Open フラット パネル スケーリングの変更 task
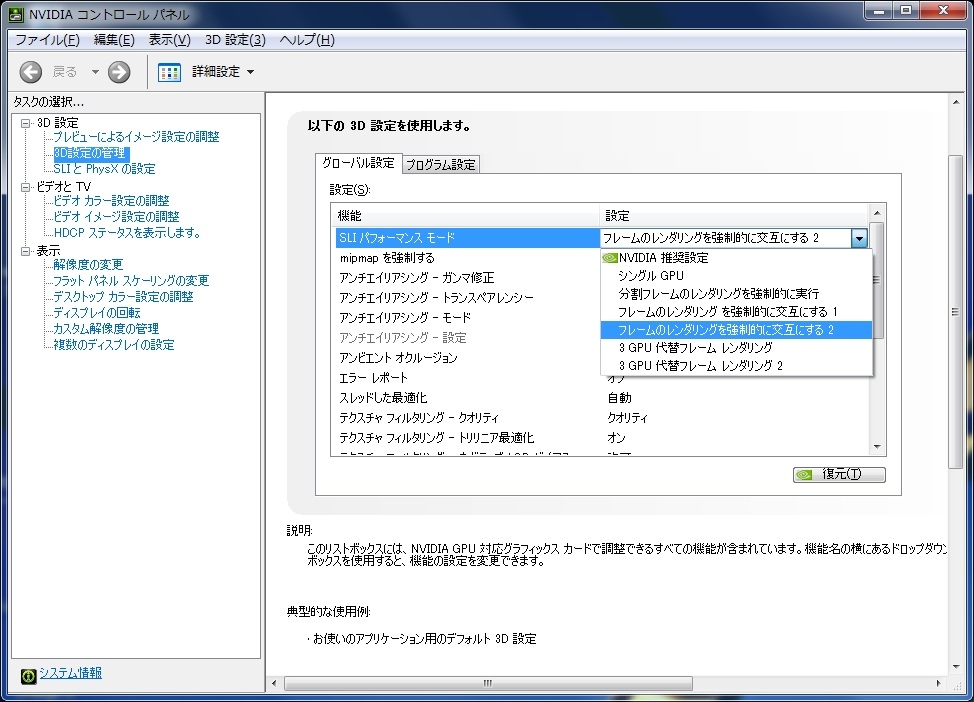Image resolution: width=974 pixels, height=702 pixels. point(131,281)
